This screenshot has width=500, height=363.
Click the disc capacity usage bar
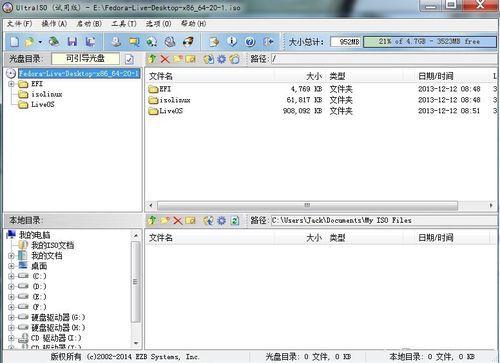click(x=429, y=42)
